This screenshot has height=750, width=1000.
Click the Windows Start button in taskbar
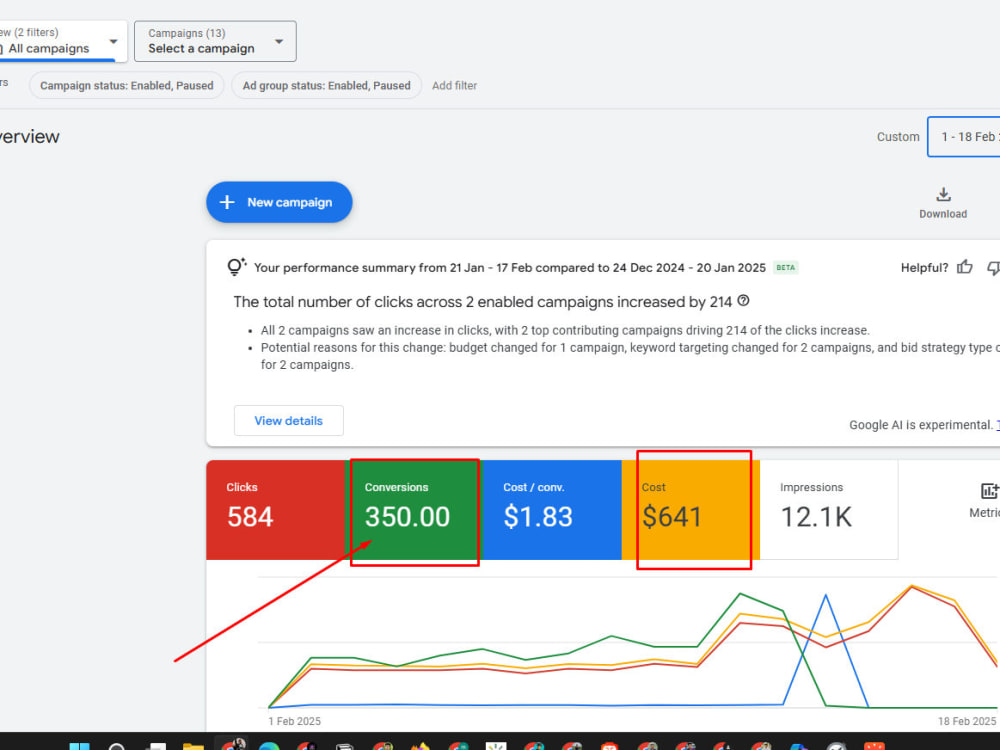point(79,746)
